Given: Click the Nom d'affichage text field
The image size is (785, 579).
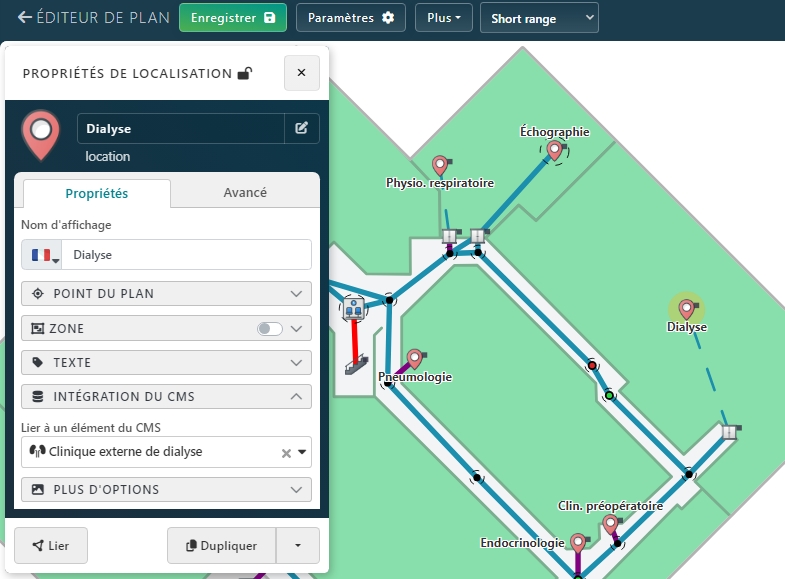Looking at the screenshot, I should pos(187,255).
